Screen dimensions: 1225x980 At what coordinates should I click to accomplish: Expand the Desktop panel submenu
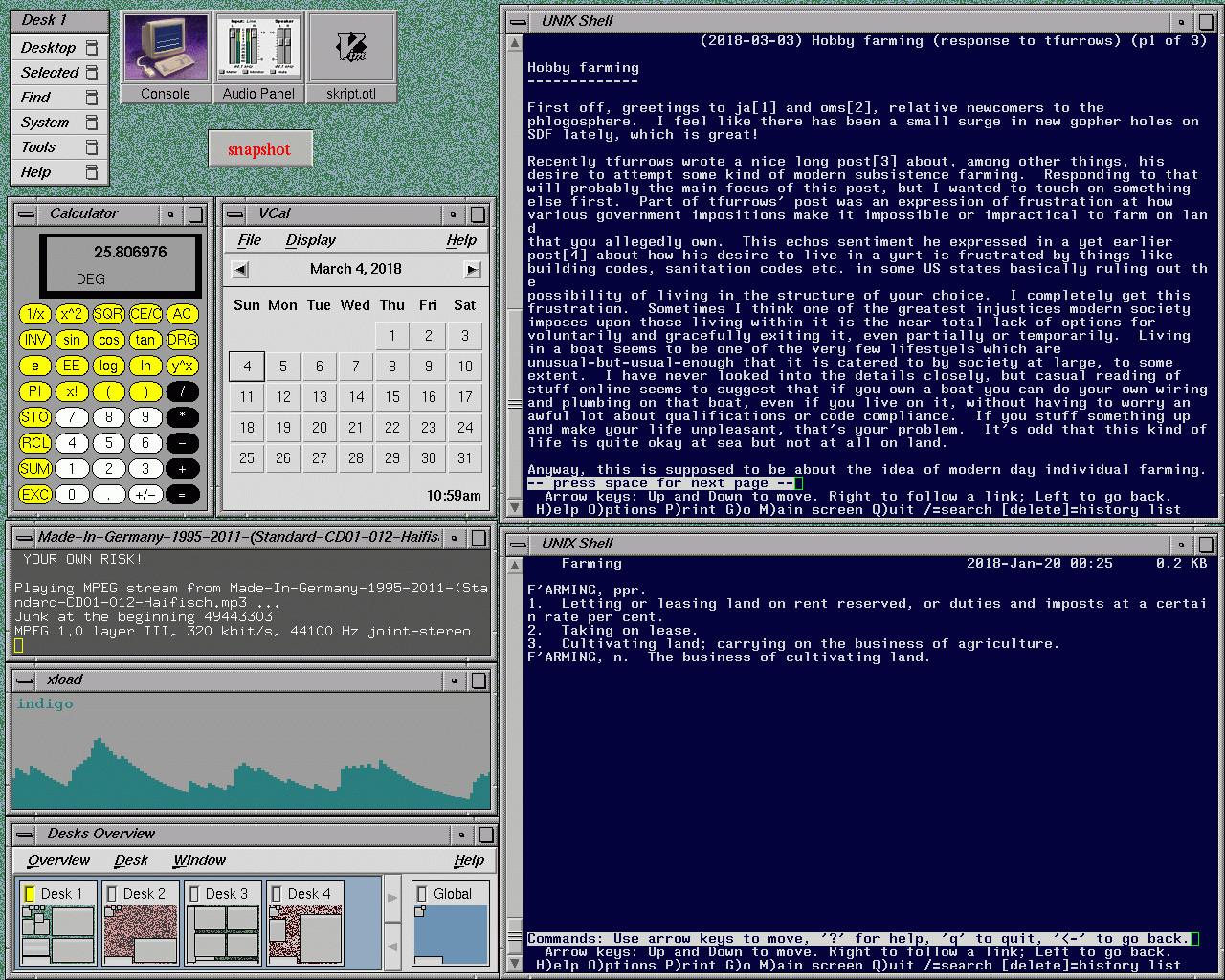[53, 47]
